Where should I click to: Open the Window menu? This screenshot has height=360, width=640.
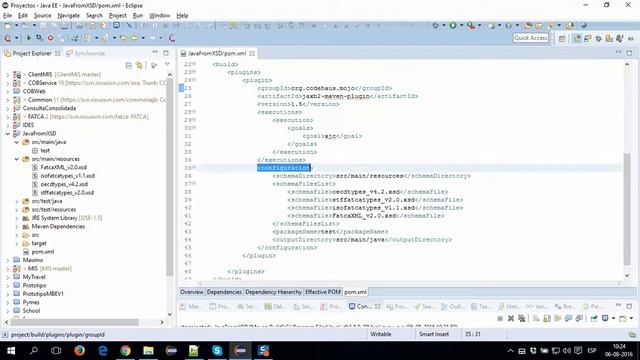(x=160, y=16)
